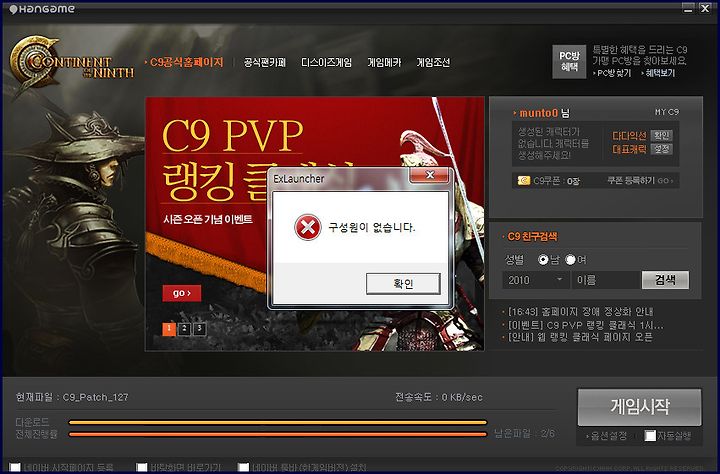Switch to banner slide 1

tap(169, 329)
